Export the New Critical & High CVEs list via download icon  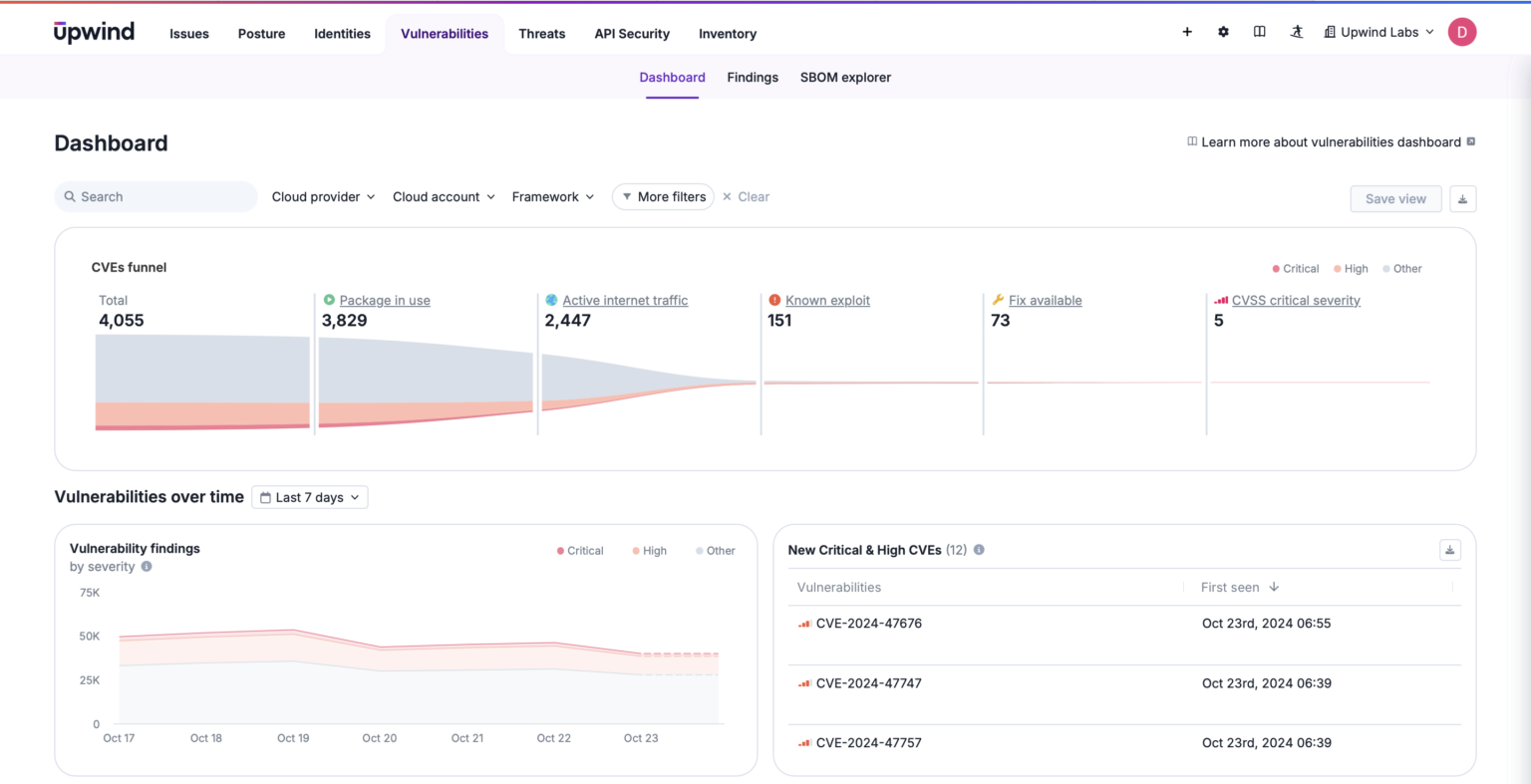(x=1449, y=549)
